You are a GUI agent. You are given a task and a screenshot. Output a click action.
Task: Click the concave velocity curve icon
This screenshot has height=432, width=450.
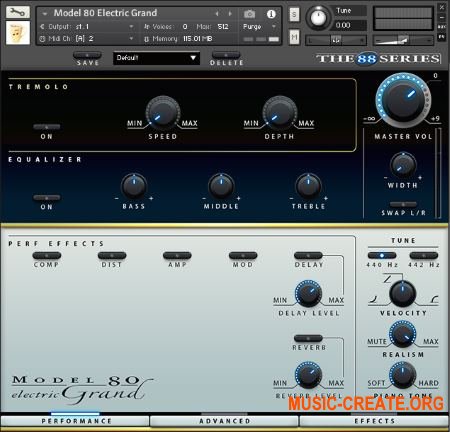click(x=373, y=299)
